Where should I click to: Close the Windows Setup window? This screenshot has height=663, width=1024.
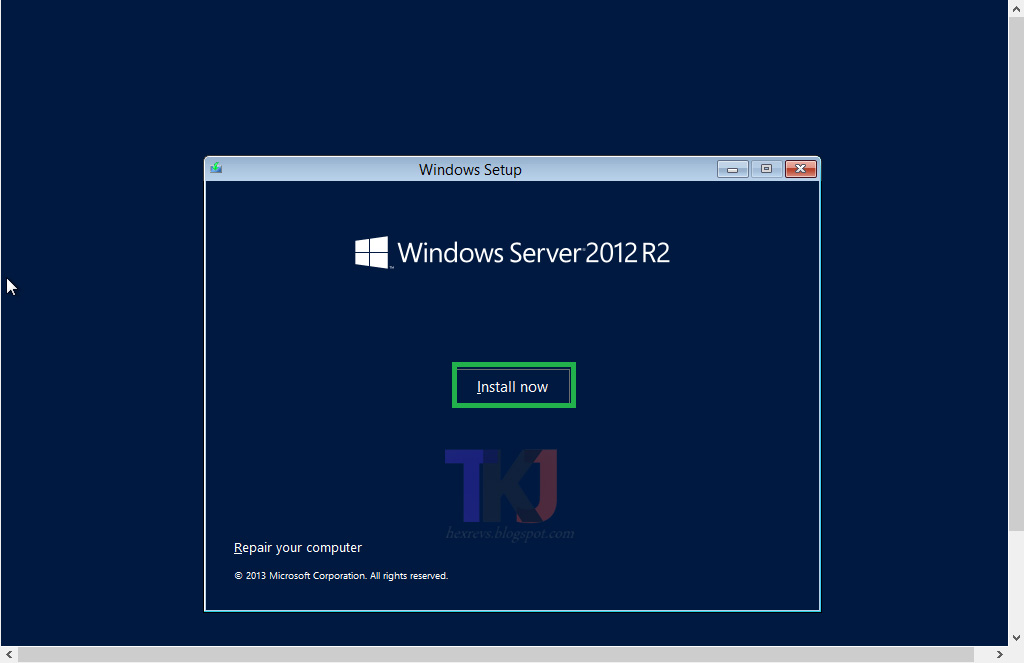(x=801, y=169)
